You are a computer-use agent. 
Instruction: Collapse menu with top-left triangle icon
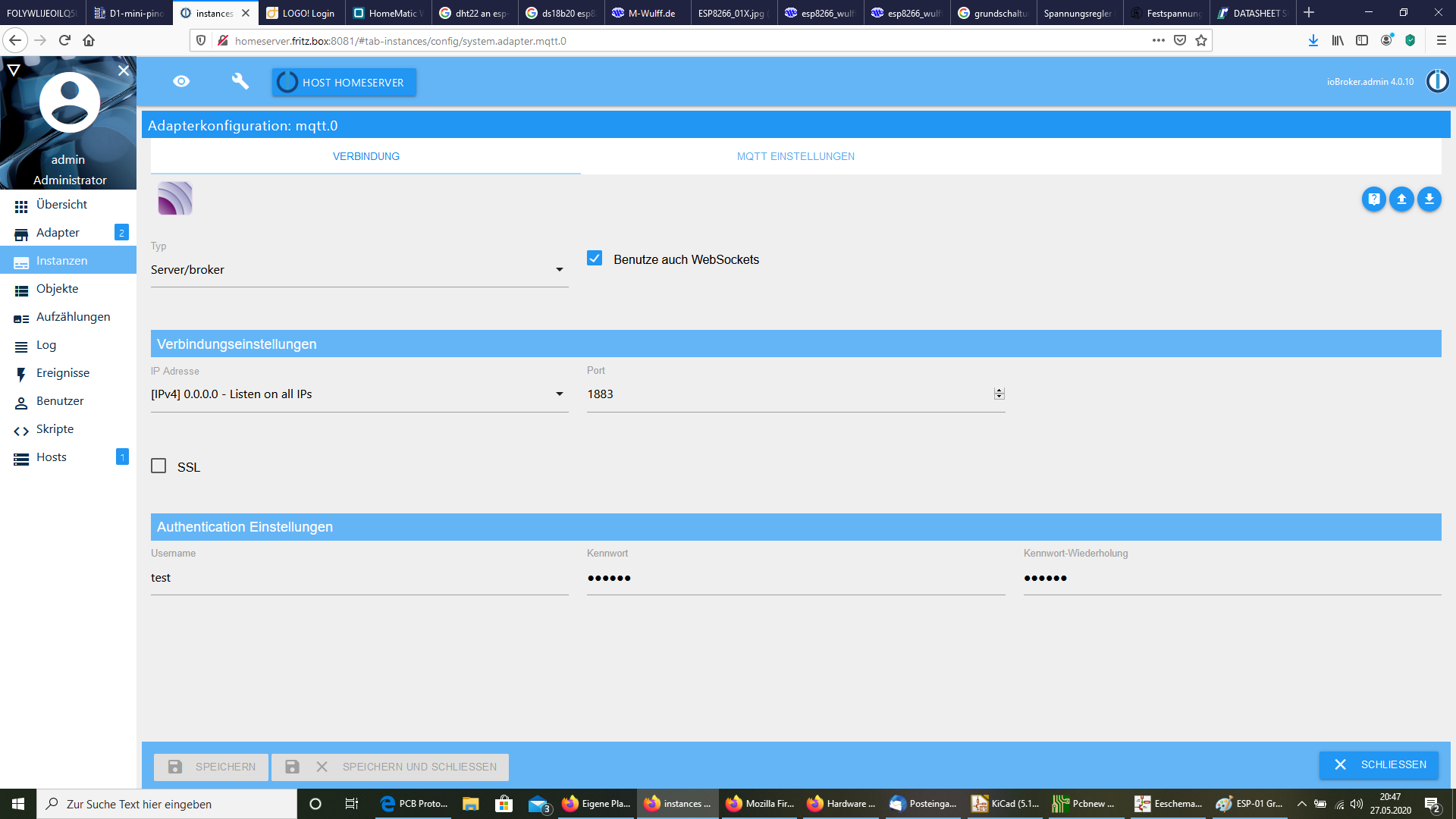pyautogui.click(x=14, y=70)
